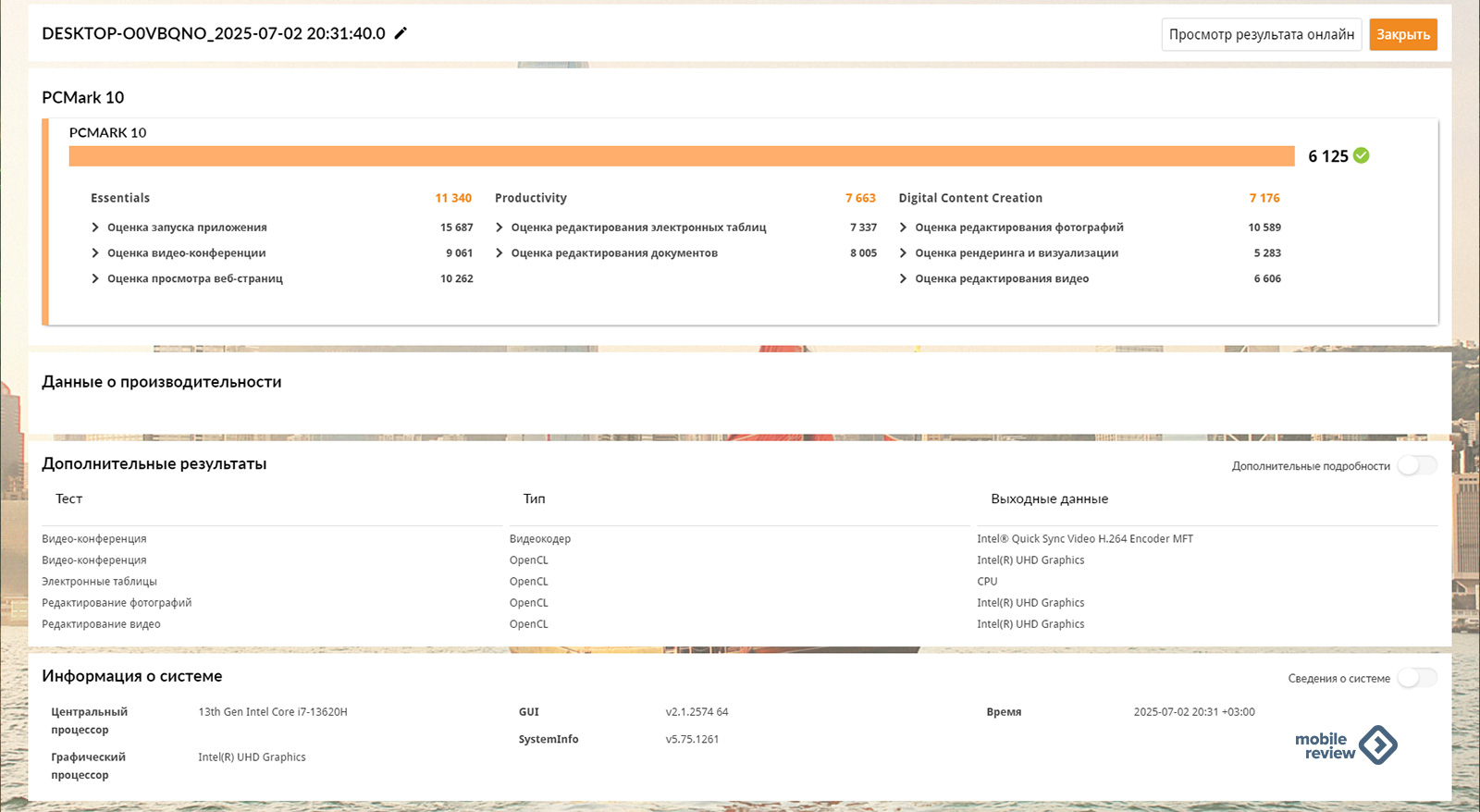Image resolution: width=1480 pixels, height=812 pixels.
Task: Click the Видеокодер type cell
Action: 540,538
